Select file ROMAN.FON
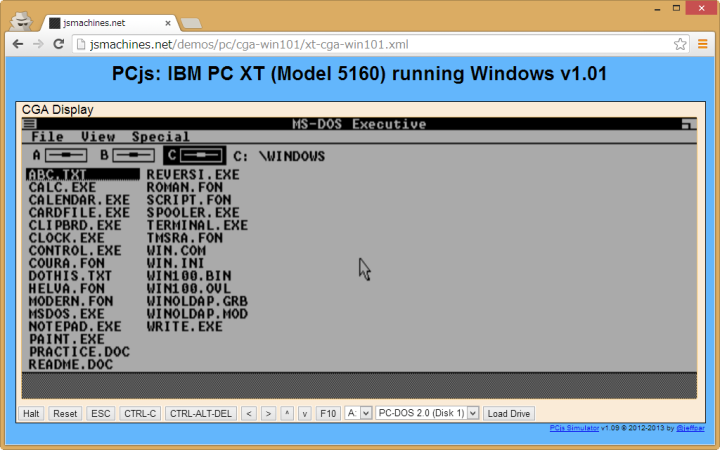This screenshot has width=720, height=450. point(185,187)
